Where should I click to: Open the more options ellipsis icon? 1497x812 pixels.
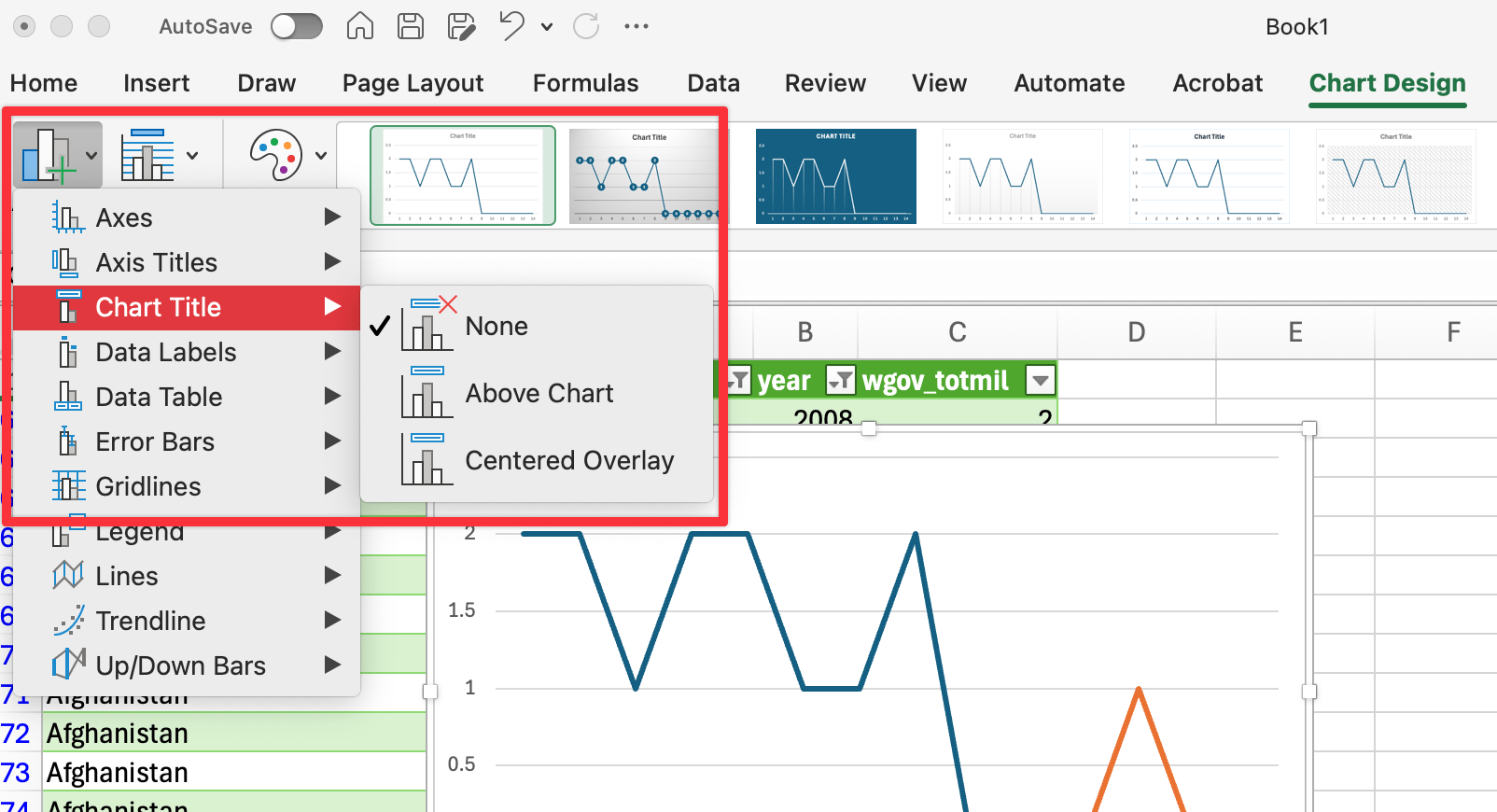point(637,26)
